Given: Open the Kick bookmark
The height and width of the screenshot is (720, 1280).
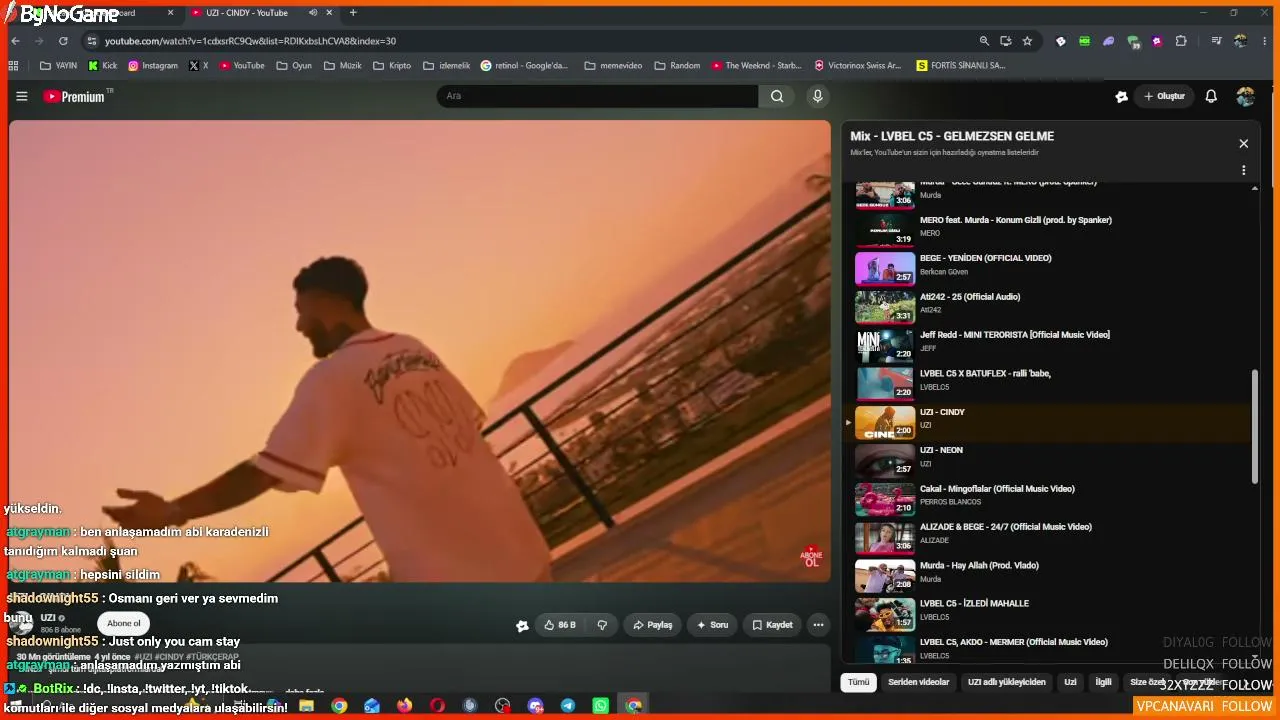Looking at the screenshot, I should click(103, 66).
